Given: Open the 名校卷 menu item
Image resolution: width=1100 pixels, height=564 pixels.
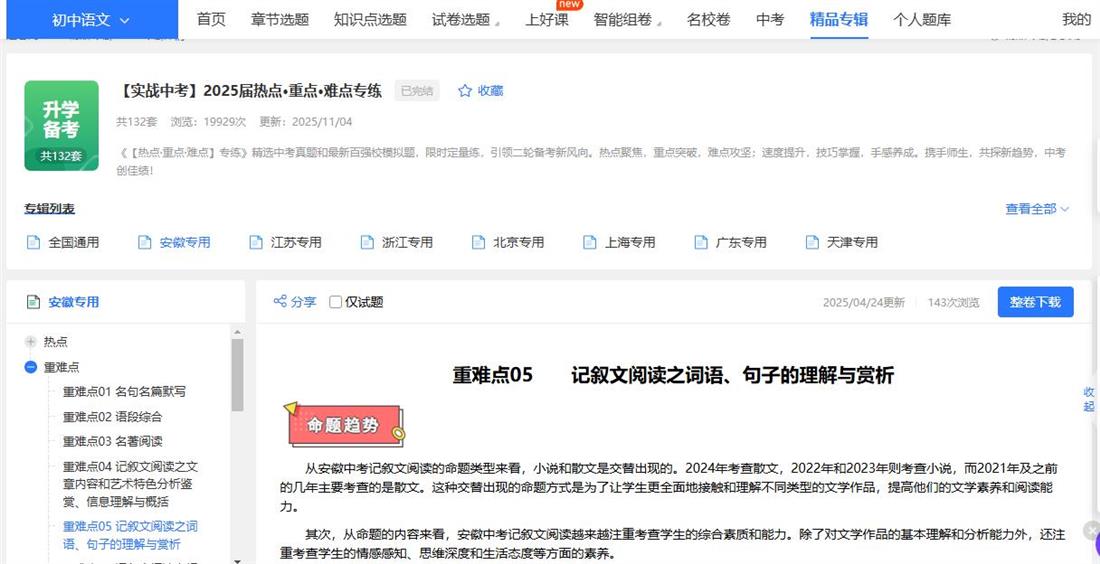Looking at the screenshot, I should [x=708, y=20].
